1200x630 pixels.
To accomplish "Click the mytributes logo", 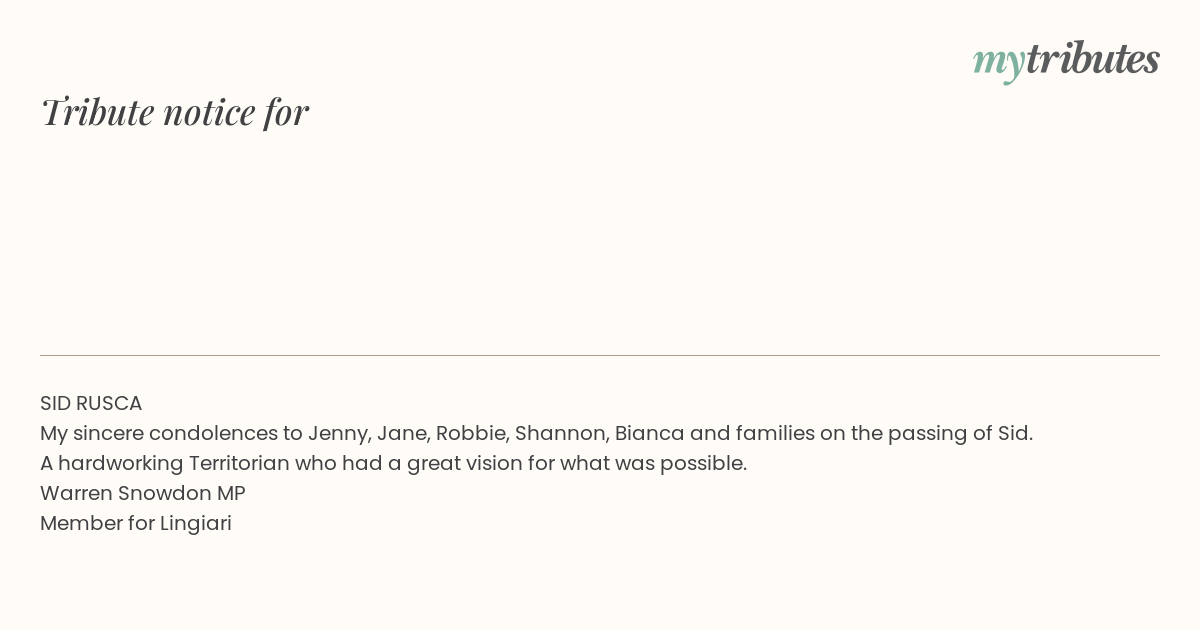I will point(1066,60).
